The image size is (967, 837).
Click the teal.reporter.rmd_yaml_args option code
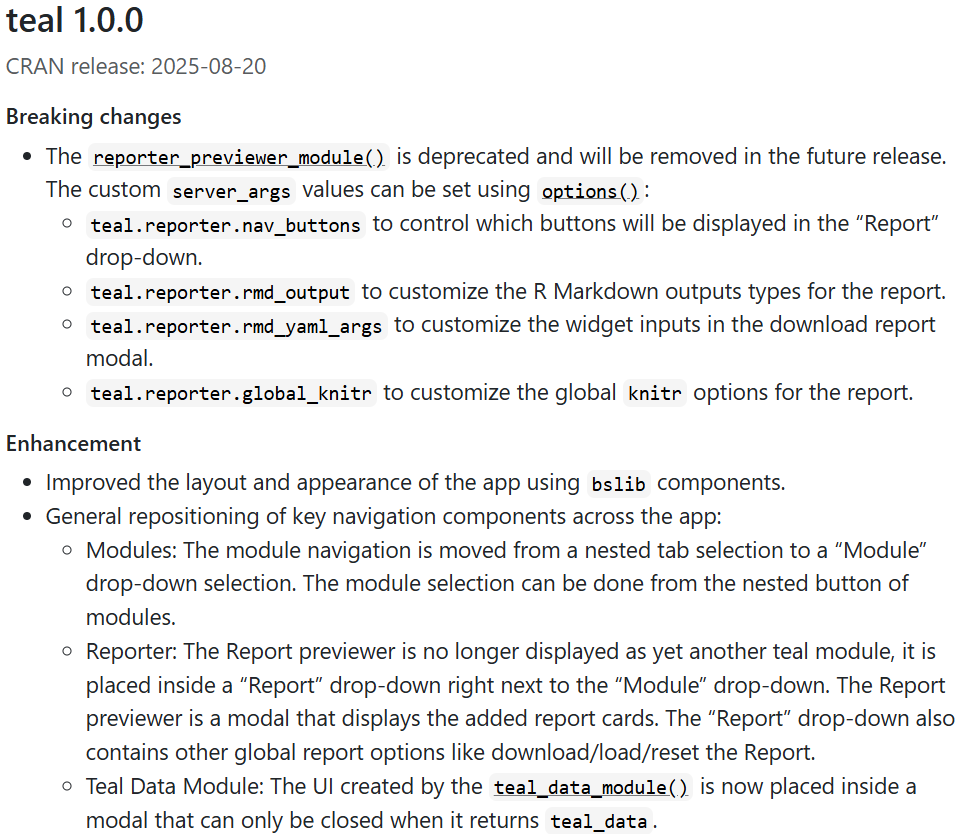tap(236, 326)
